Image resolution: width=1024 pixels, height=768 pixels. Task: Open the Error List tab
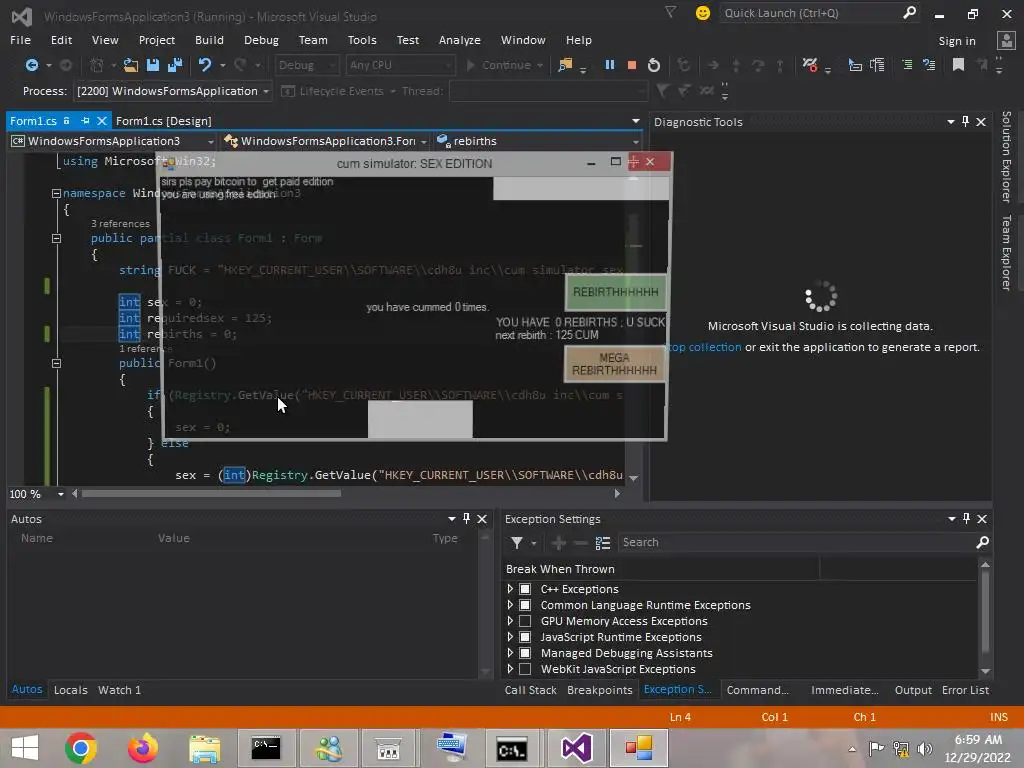(965, 690)
